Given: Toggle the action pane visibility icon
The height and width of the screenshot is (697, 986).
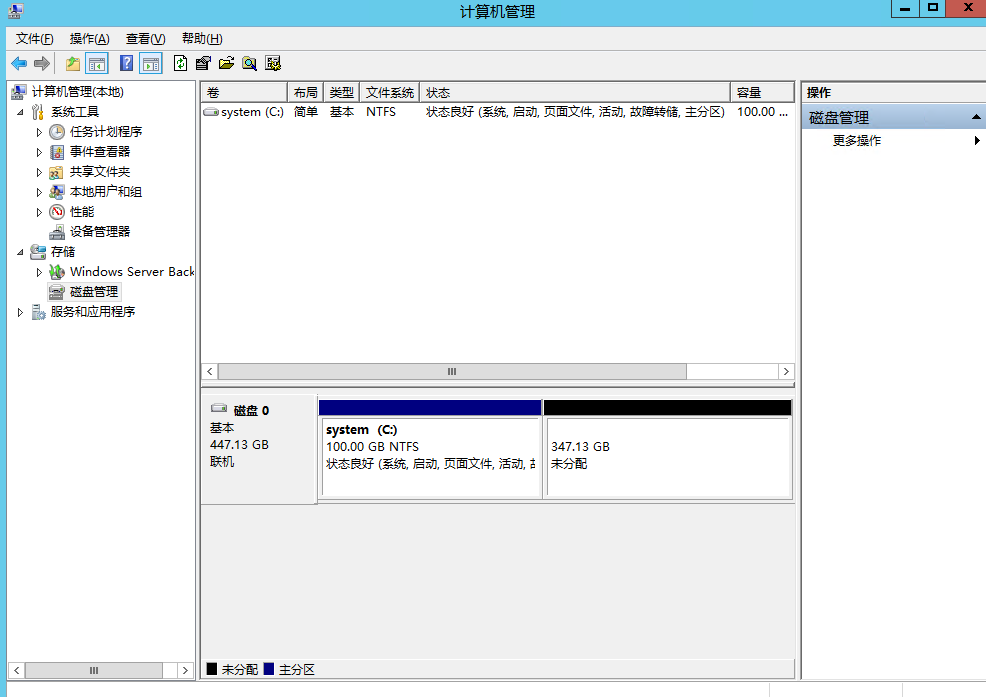Looking at the screenshot, I should [x=151, y=62].
